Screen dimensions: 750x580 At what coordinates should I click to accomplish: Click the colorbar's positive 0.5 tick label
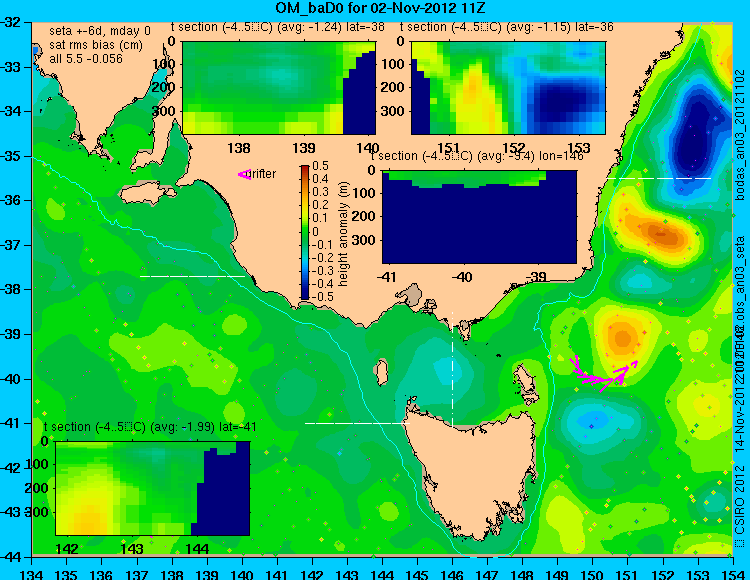tap(320, 166)
